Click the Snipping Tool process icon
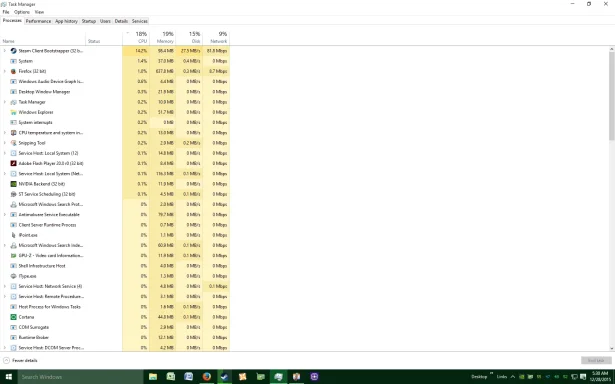This screenshot has height=384, width=615. click(x=13, y=143)
